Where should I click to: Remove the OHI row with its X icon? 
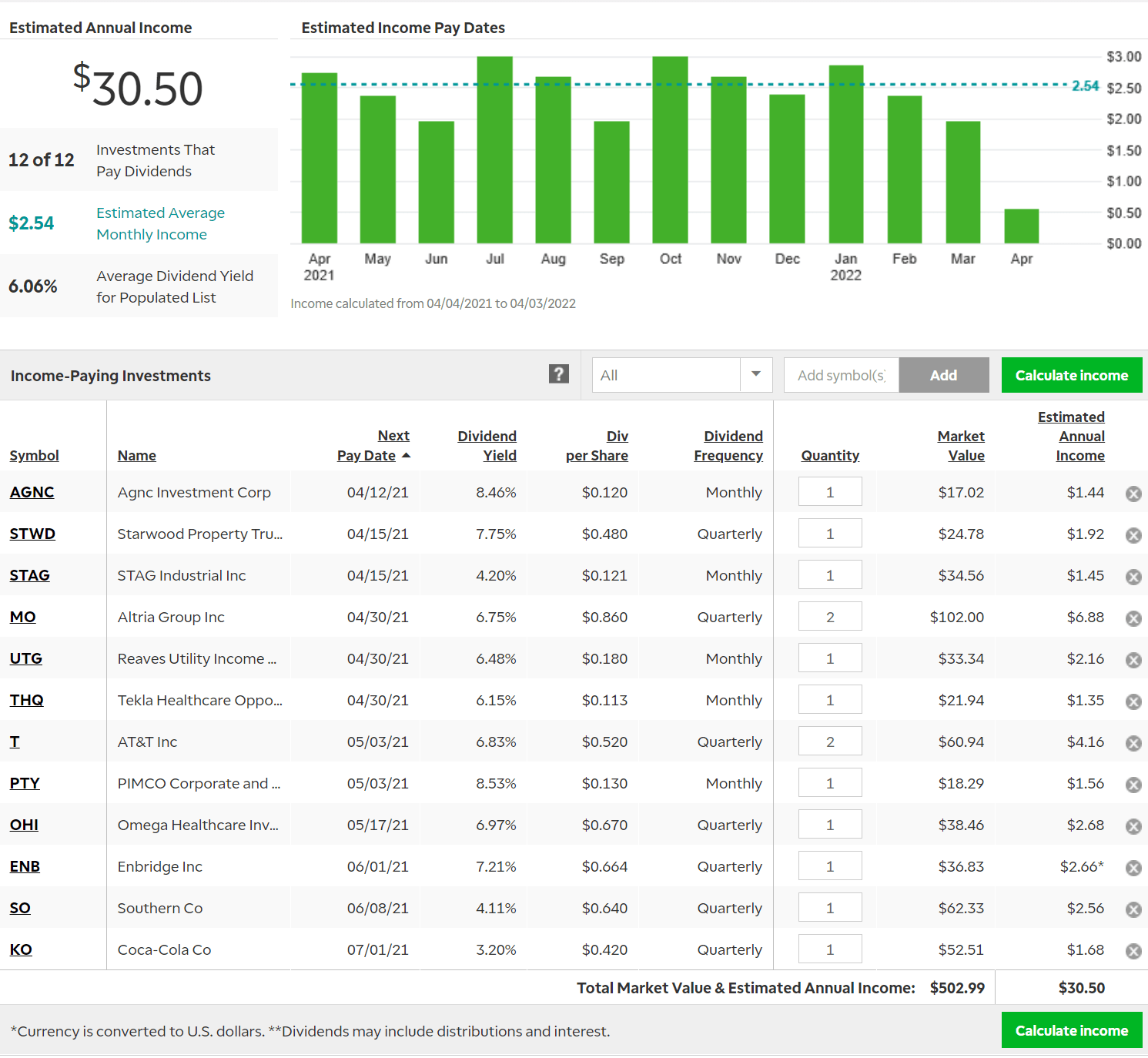pyautogui.click(x=1133, y=826)
